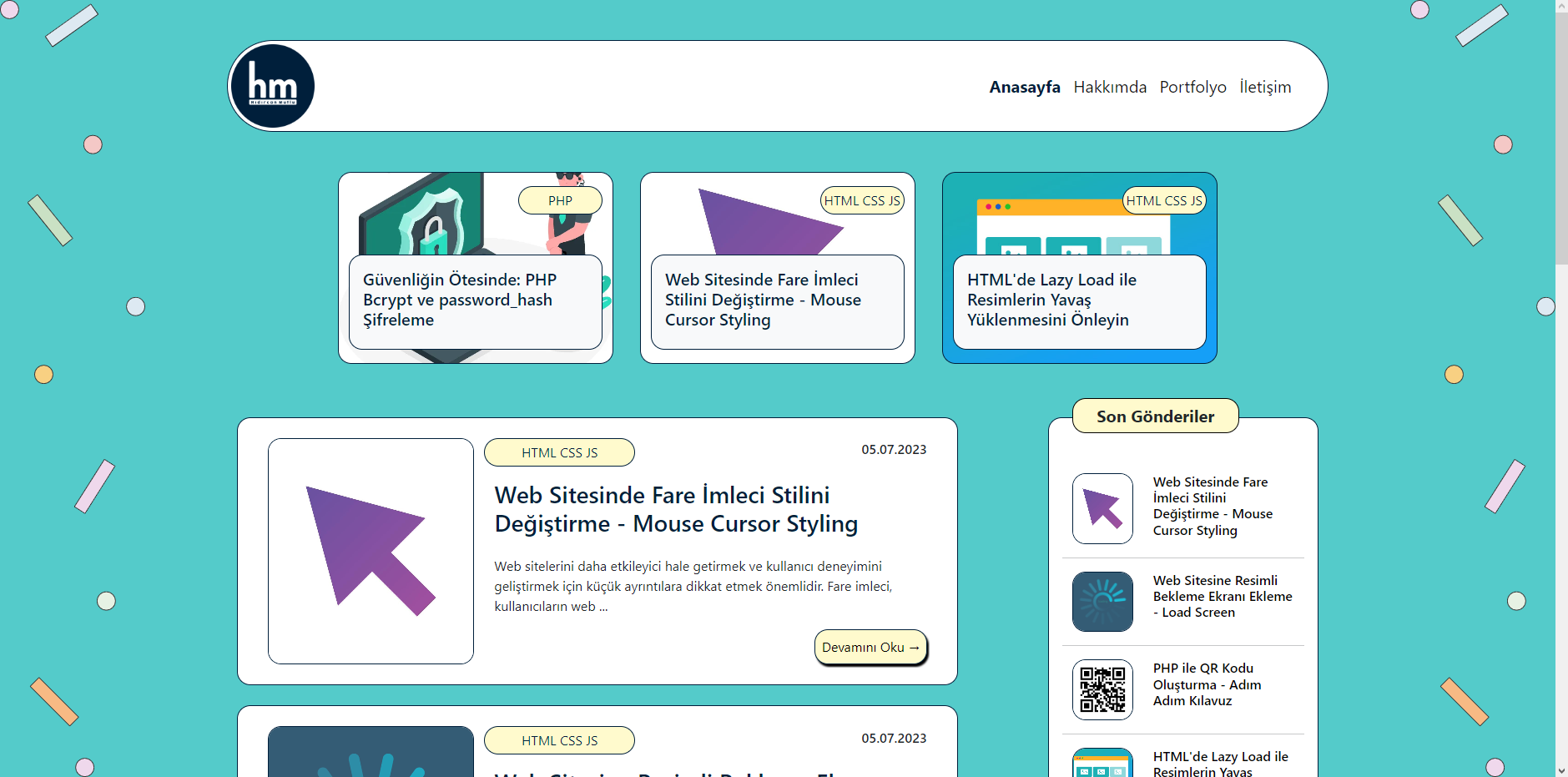Click the HTML CSS JS tag on the Lazy Load card
This screenshot has width=1568, height=777.
coord(1163,200)
